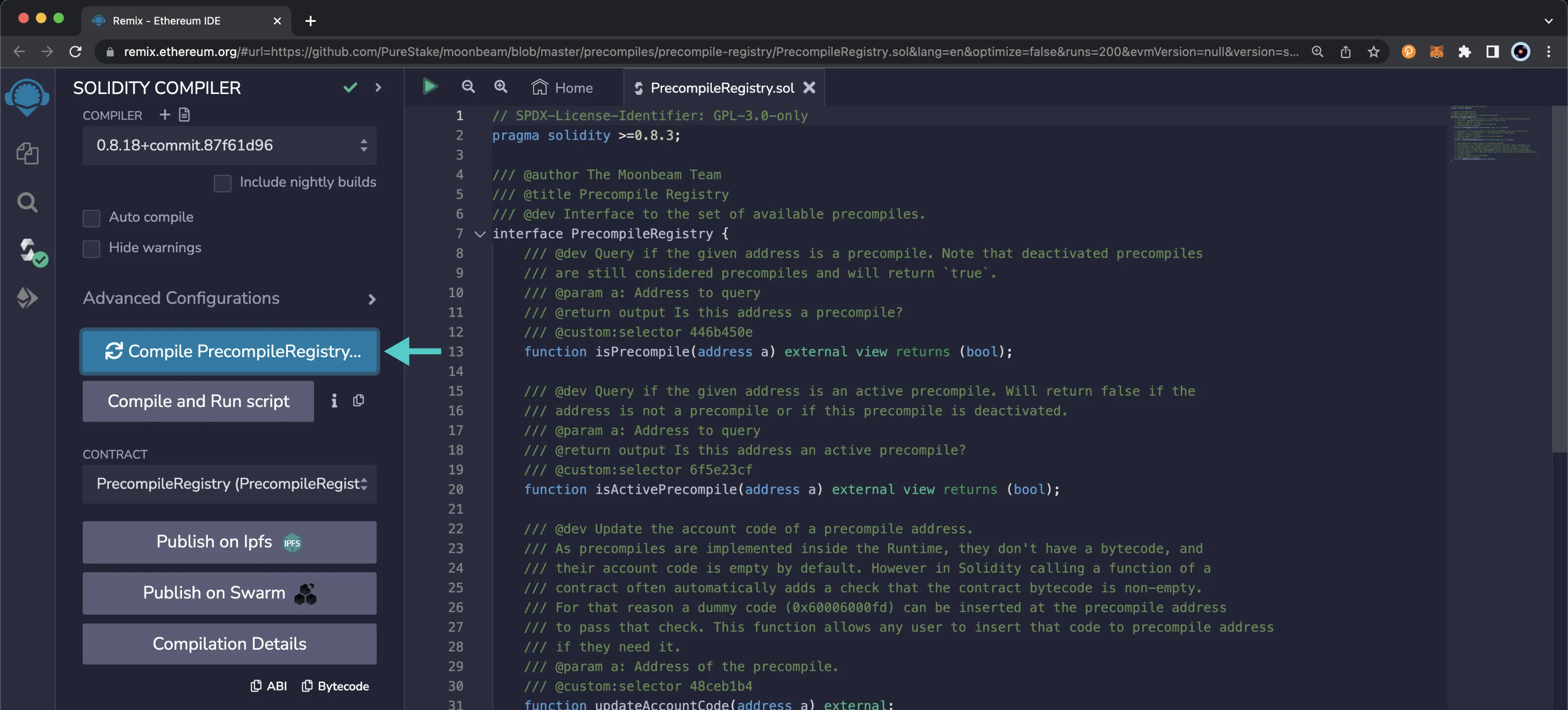Click the address bar zoom magnifier icon
The image size is (1568, 710).
pyautogui.click(x=1317, y=52)
